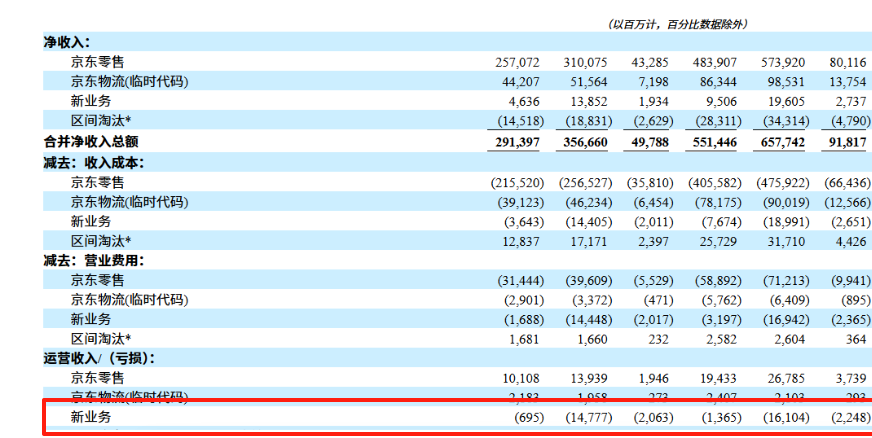Select the bold total 551,446

click(715, 143)
